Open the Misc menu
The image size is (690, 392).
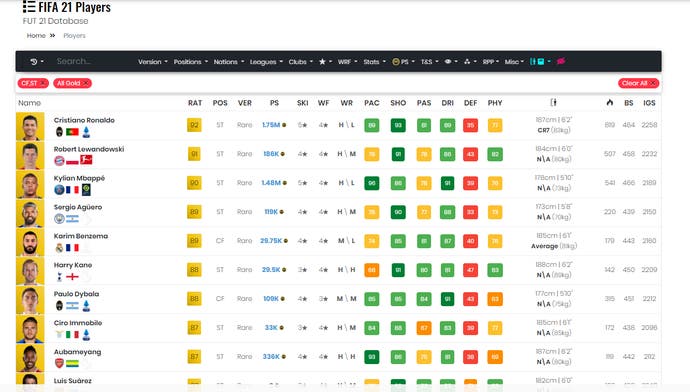(x=514, y=62)
